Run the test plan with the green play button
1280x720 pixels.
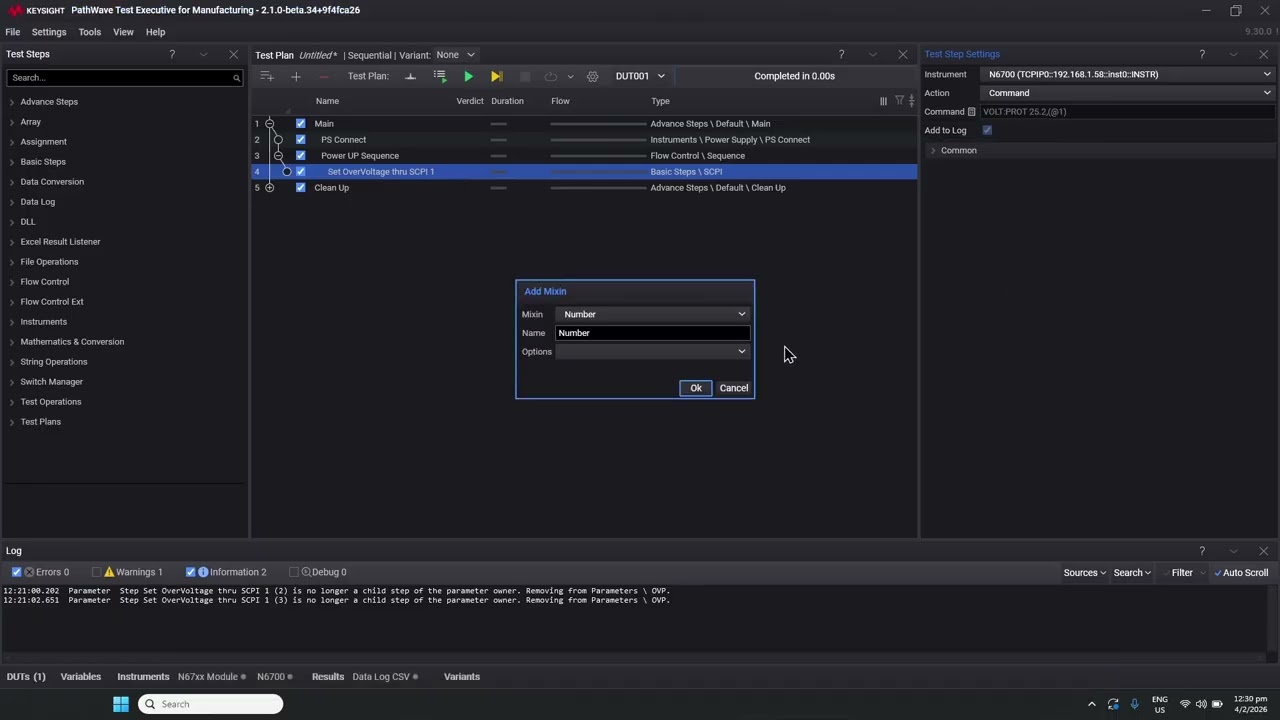pyautogui.click(x=468, y=76)
